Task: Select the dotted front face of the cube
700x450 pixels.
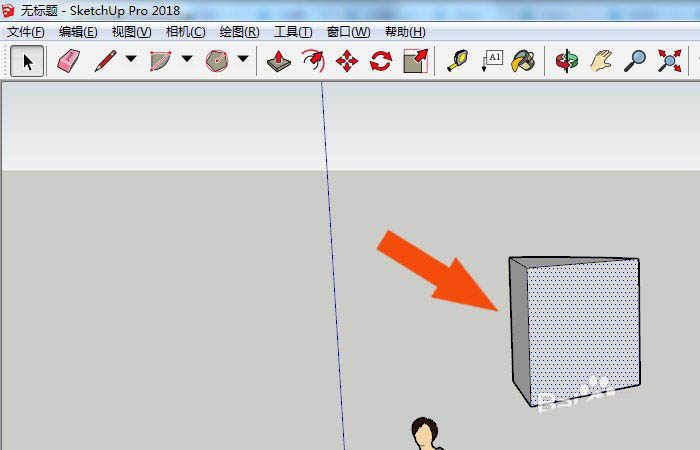Action: [x=584, y=330]
